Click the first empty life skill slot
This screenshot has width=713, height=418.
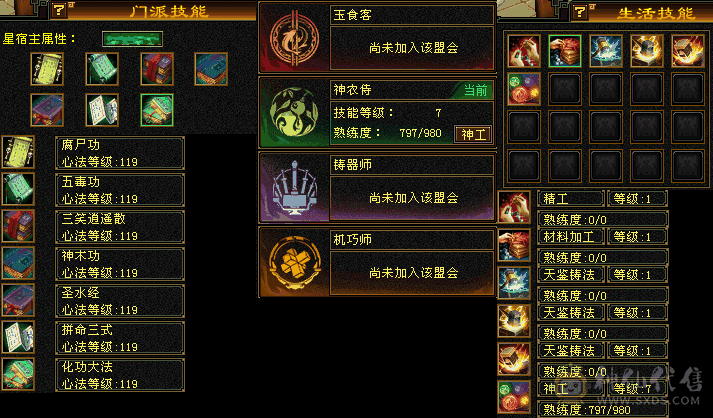pyautogui.click(x=565, y=89)
